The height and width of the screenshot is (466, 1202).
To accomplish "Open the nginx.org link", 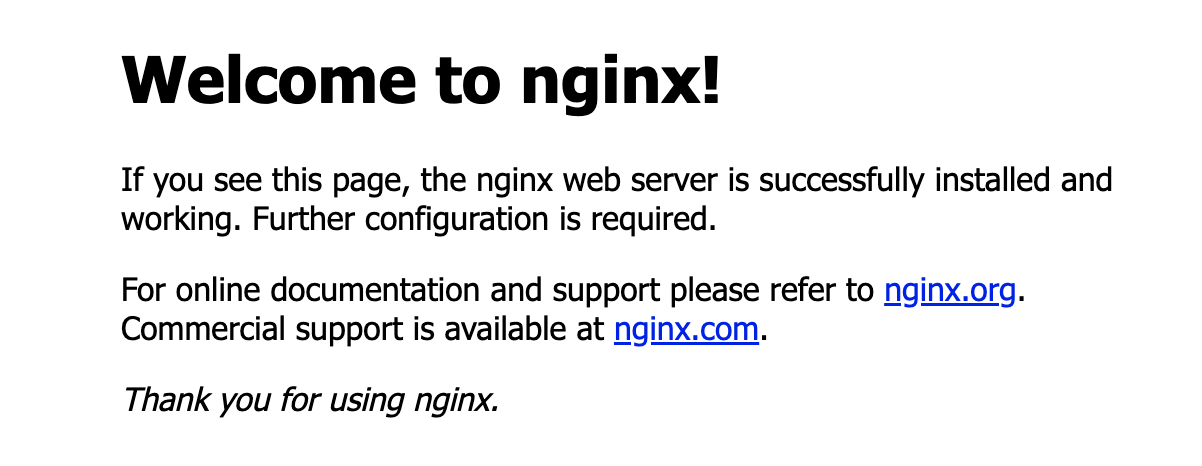I will [x=950, y=292].
